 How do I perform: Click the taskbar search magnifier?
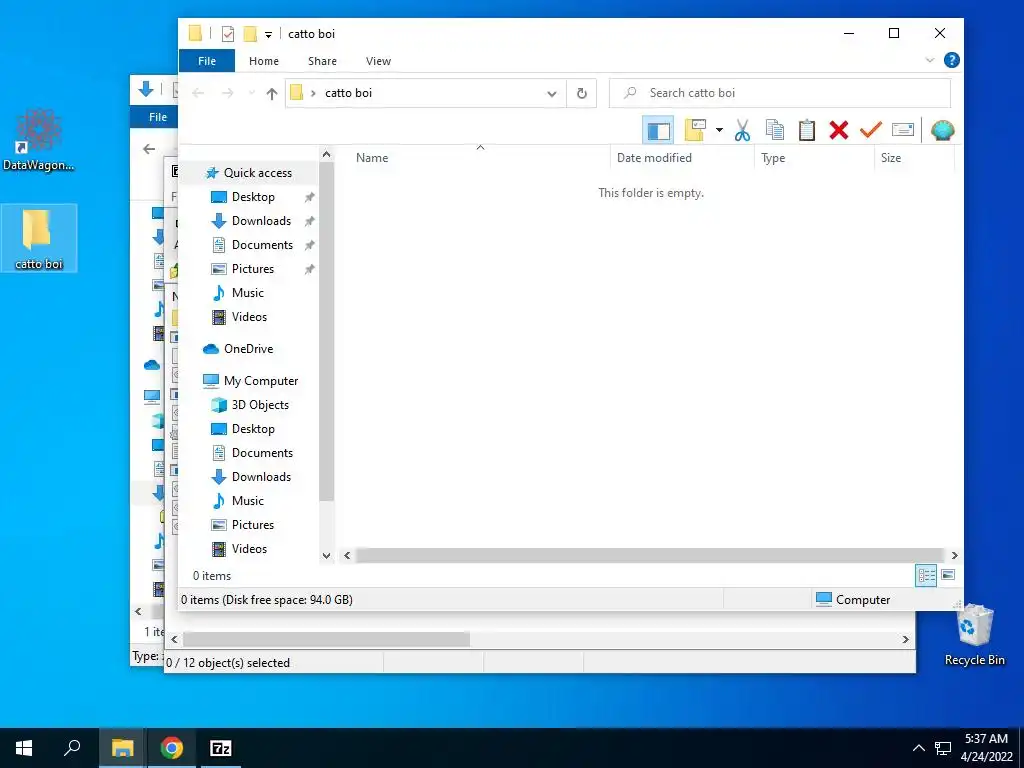[x=72, y=748]
